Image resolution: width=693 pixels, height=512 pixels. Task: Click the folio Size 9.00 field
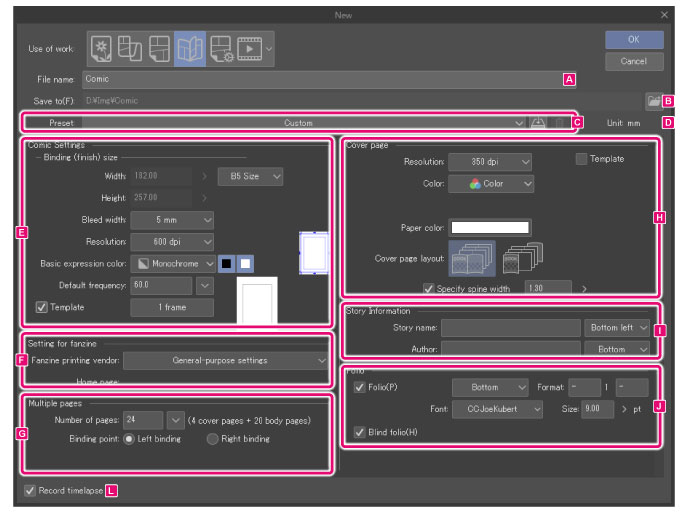click(597, 409)
